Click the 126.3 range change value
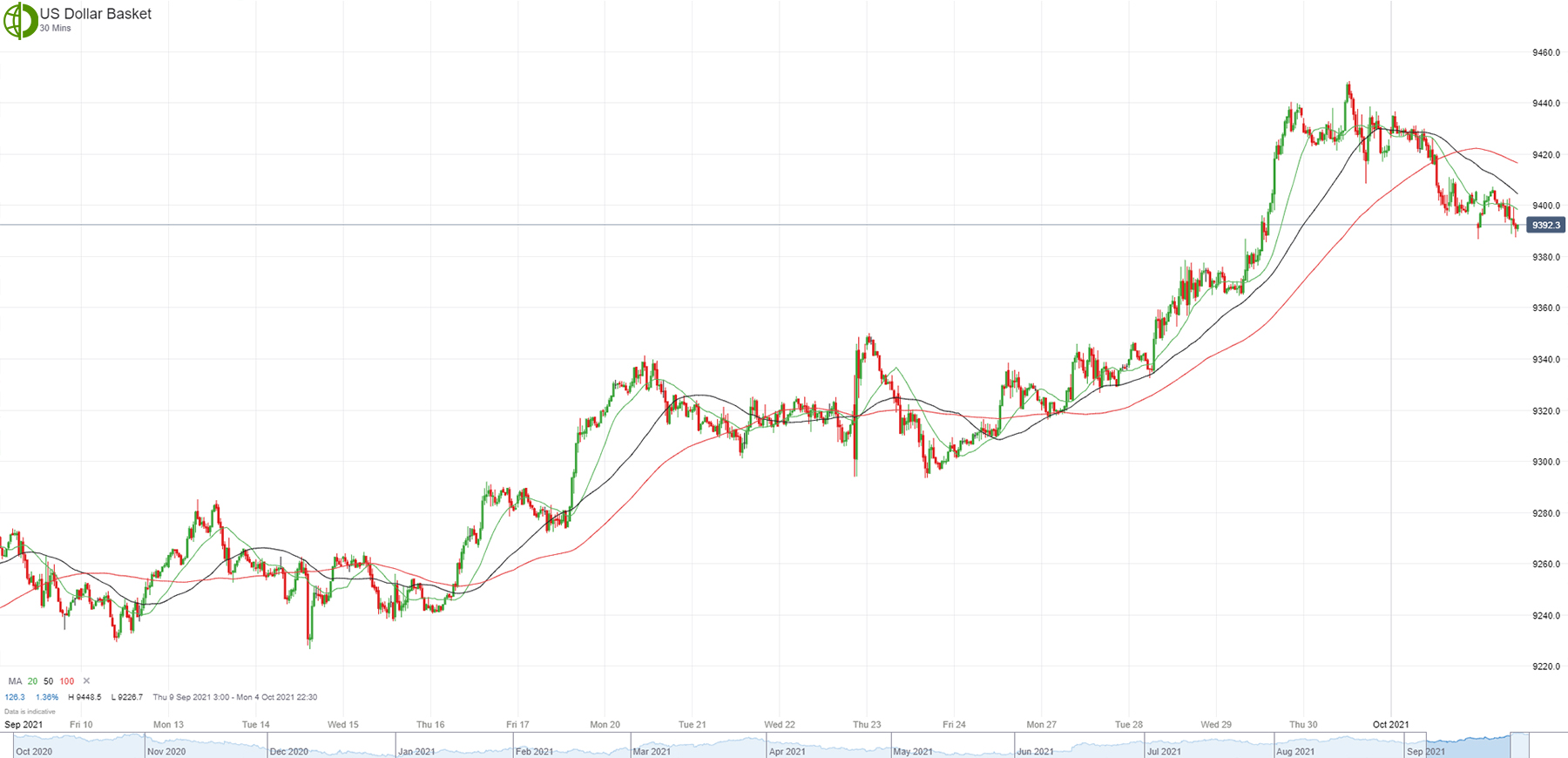The height and width of the screenshot is (758, 1568). tap(15, 697)
